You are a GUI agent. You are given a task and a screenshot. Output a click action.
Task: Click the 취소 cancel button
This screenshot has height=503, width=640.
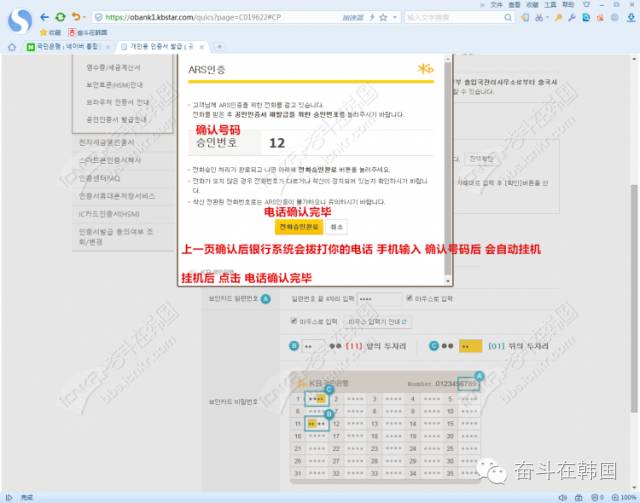[x=337, y=228]
